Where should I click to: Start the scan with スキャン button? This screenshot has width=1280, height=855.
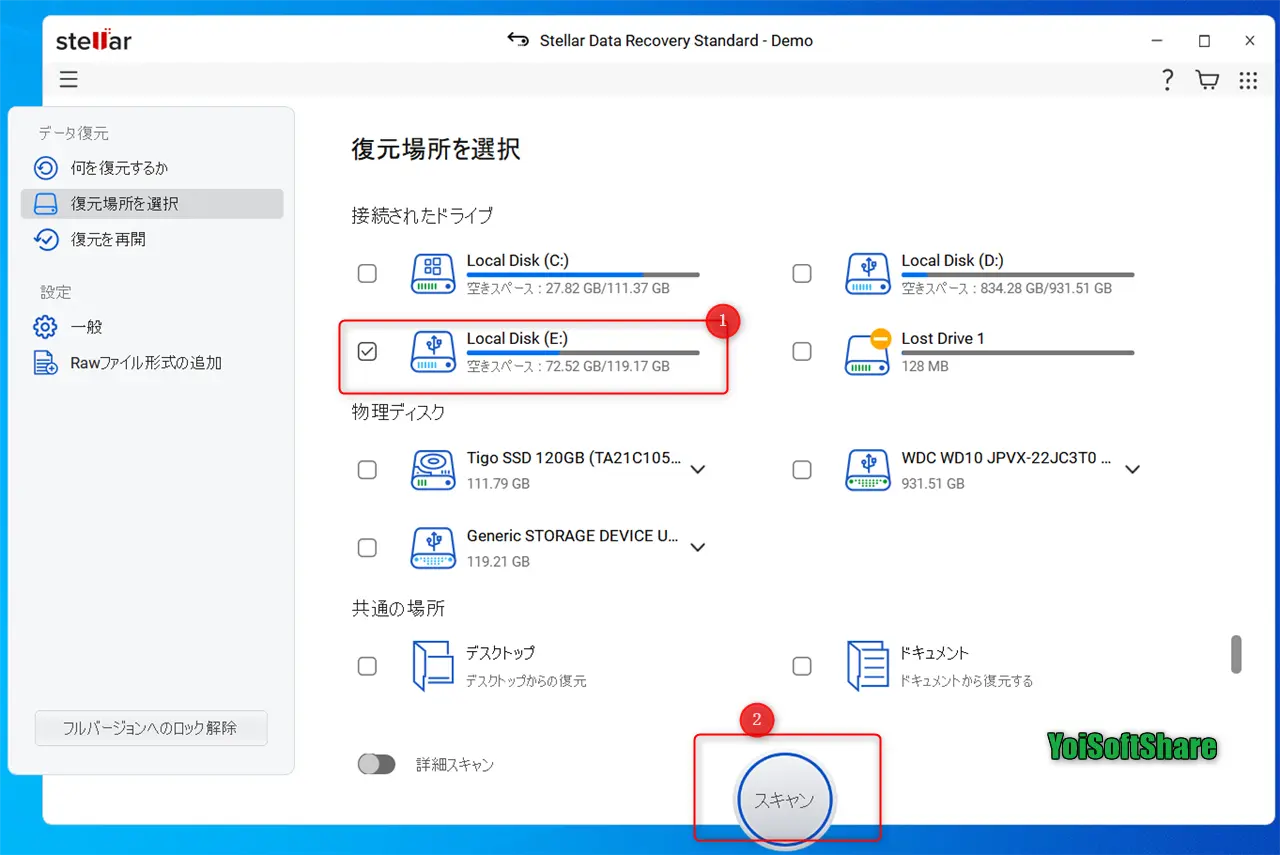coord(785,801)
